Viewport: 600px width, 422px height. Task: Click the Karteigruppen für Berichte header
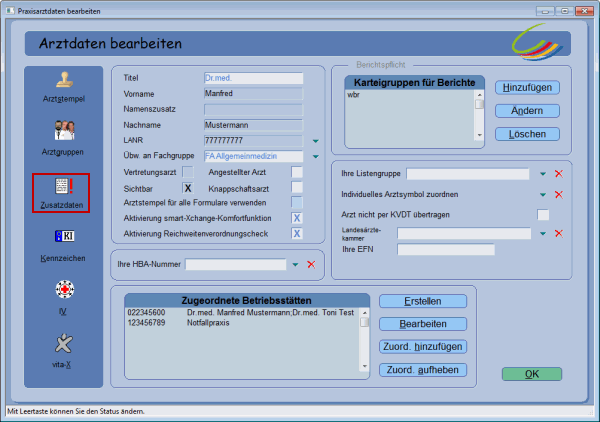point(414,83)
